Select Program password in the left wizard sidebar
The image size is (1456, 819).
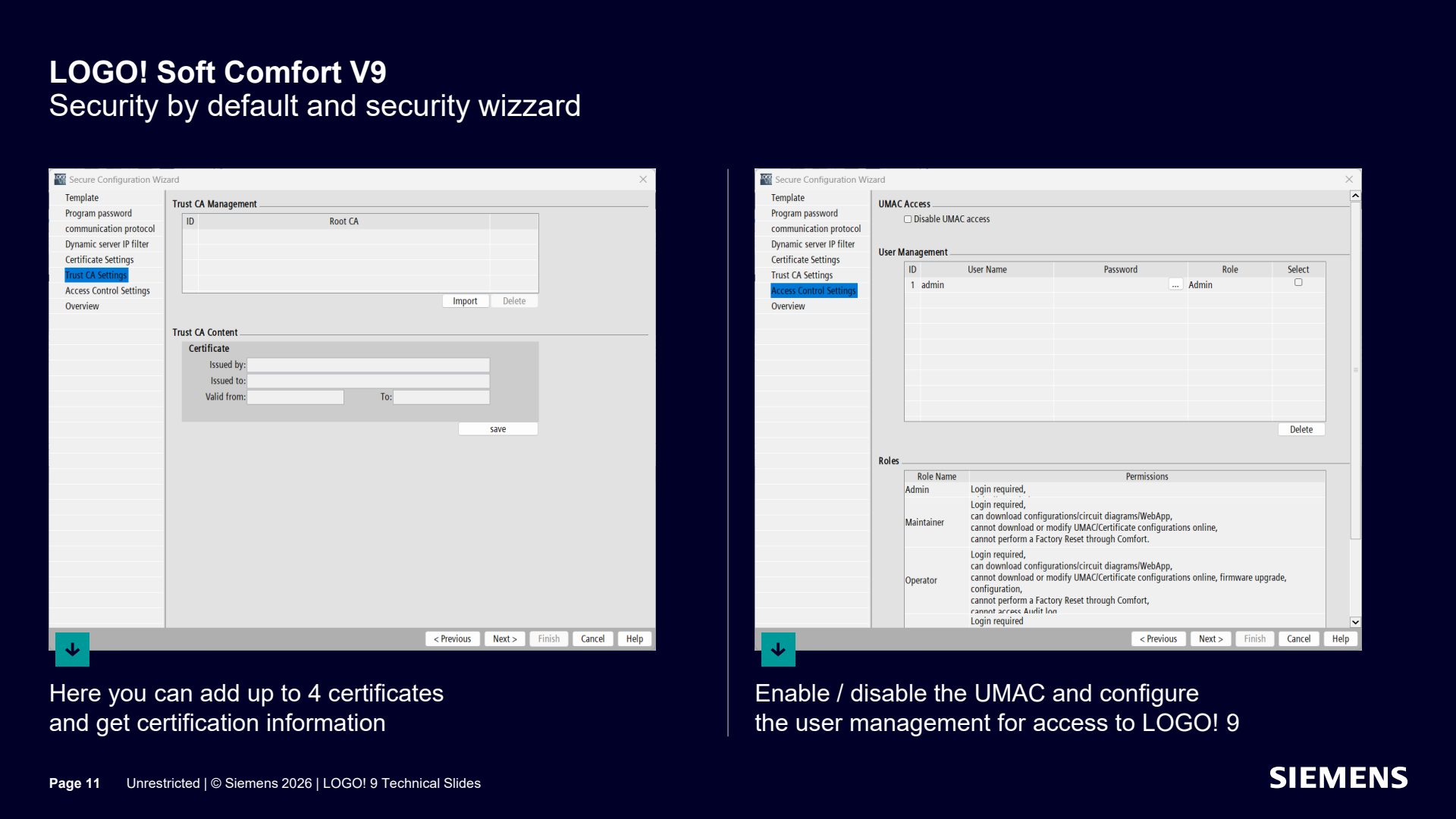tap(99, 213)
